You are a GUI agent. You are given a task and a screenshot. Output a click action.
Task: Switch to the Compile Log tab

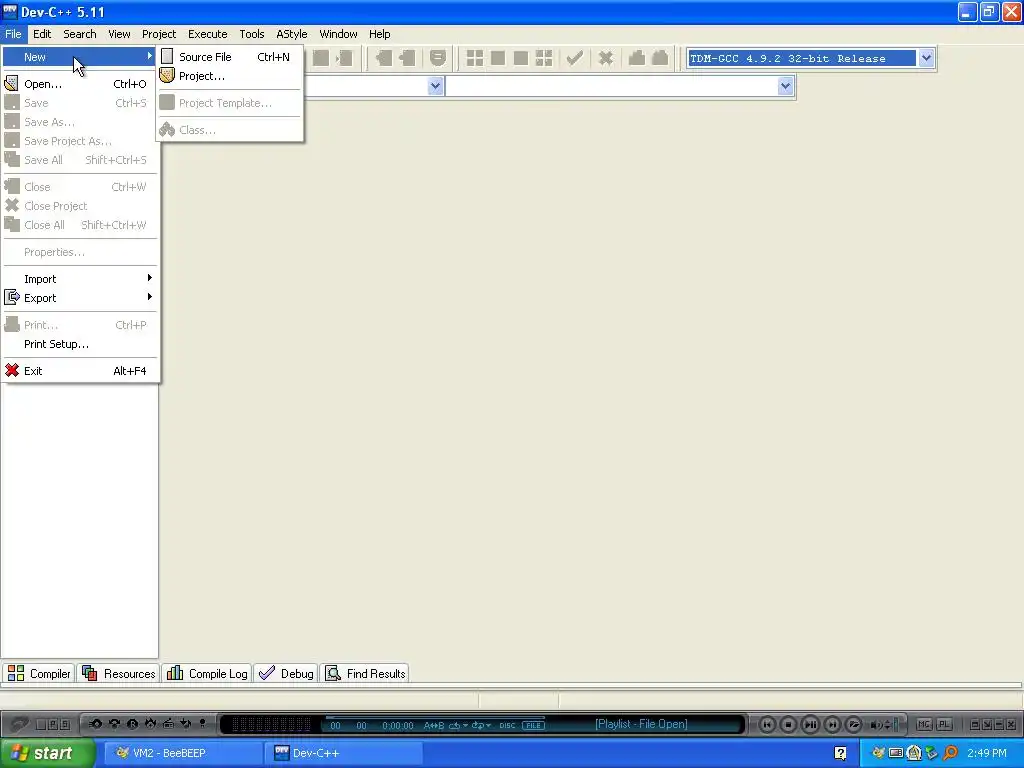point(207,673)
